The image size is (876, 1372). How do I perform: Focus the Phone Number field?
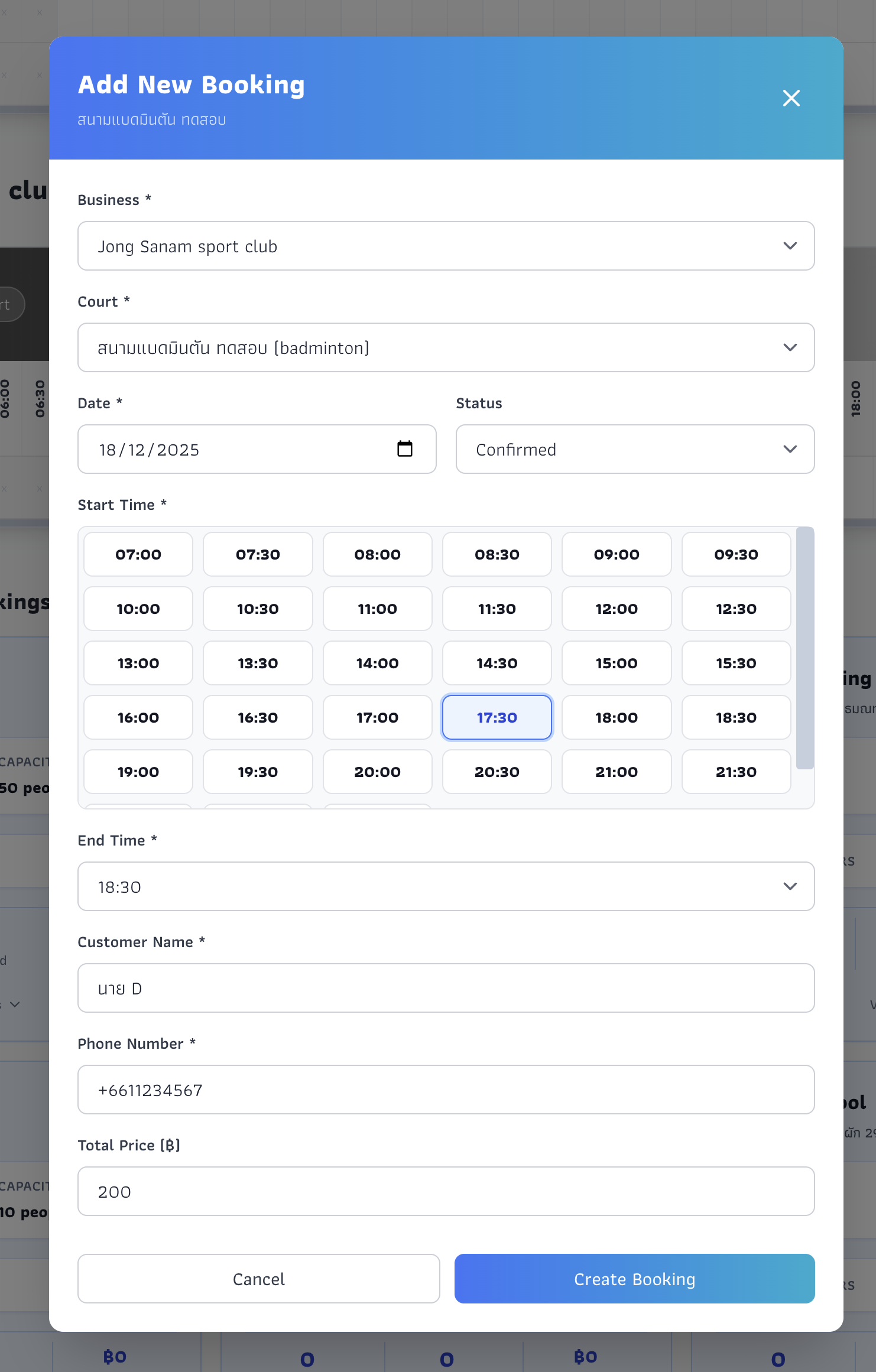[x=446, y=1090]
